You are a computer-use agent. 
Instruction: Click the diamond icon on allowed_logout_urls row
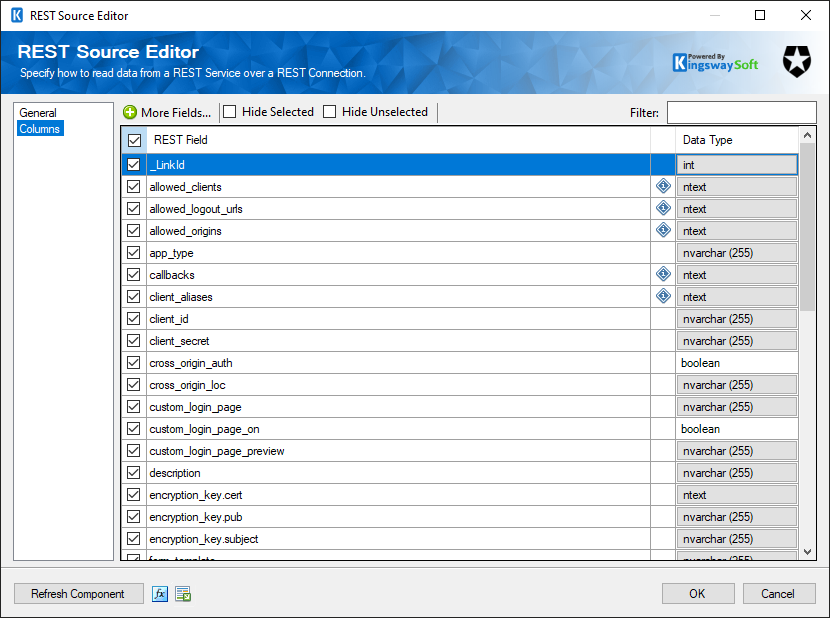pos(663,208)
